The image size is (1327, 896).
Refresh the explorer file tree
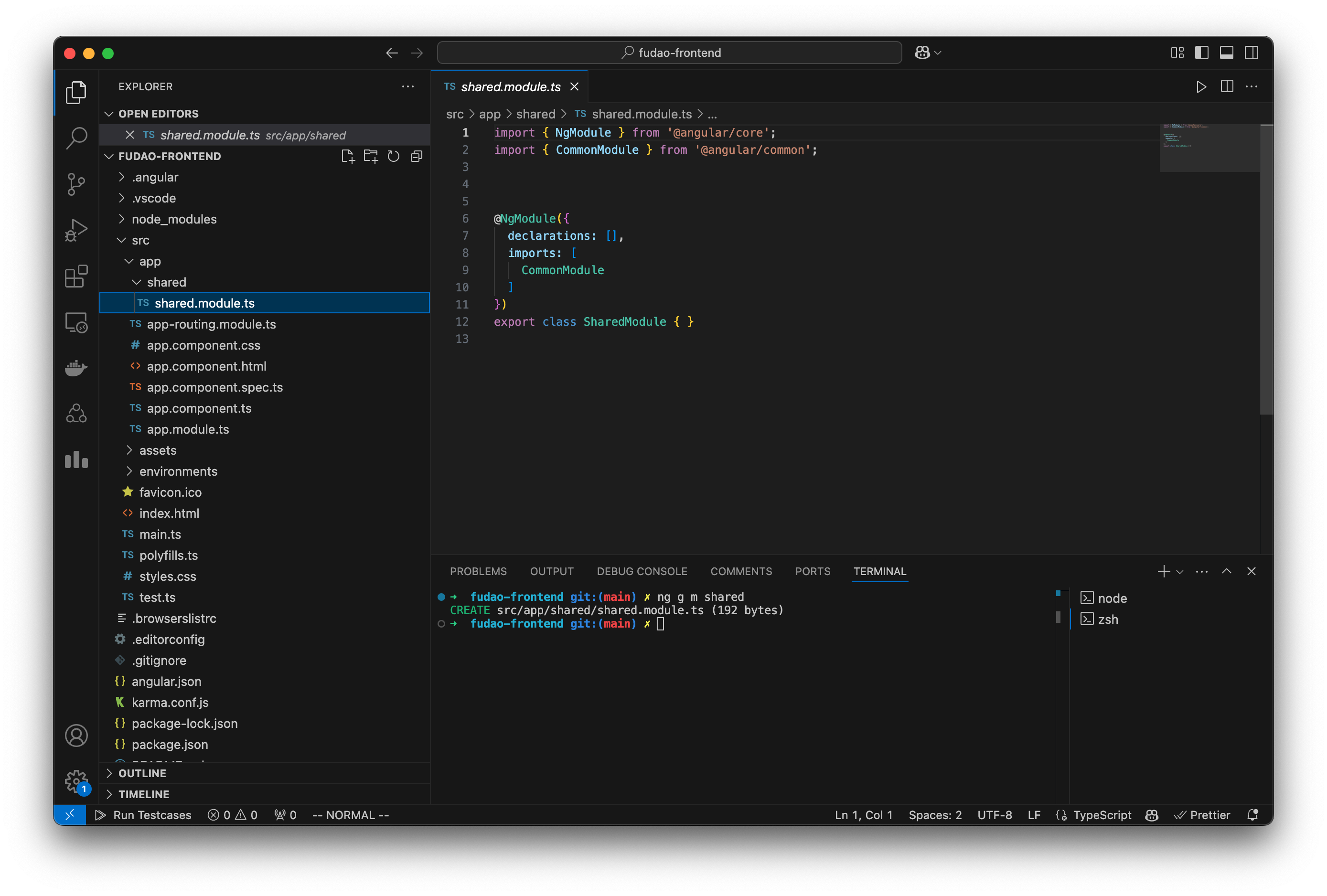(x=394, y=157)
